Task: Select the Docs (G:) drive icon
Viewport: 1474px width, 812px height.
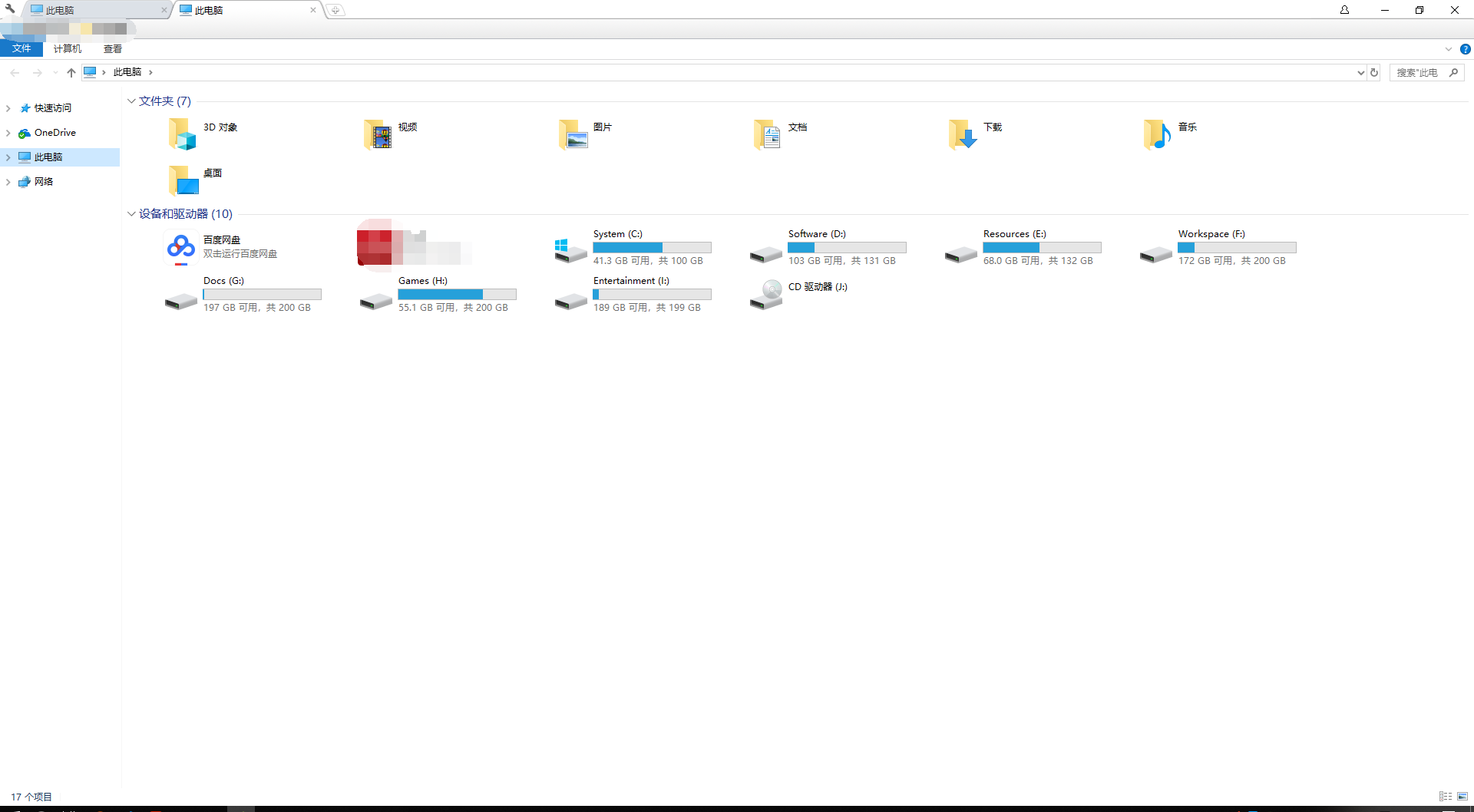Action: point(180,301)
